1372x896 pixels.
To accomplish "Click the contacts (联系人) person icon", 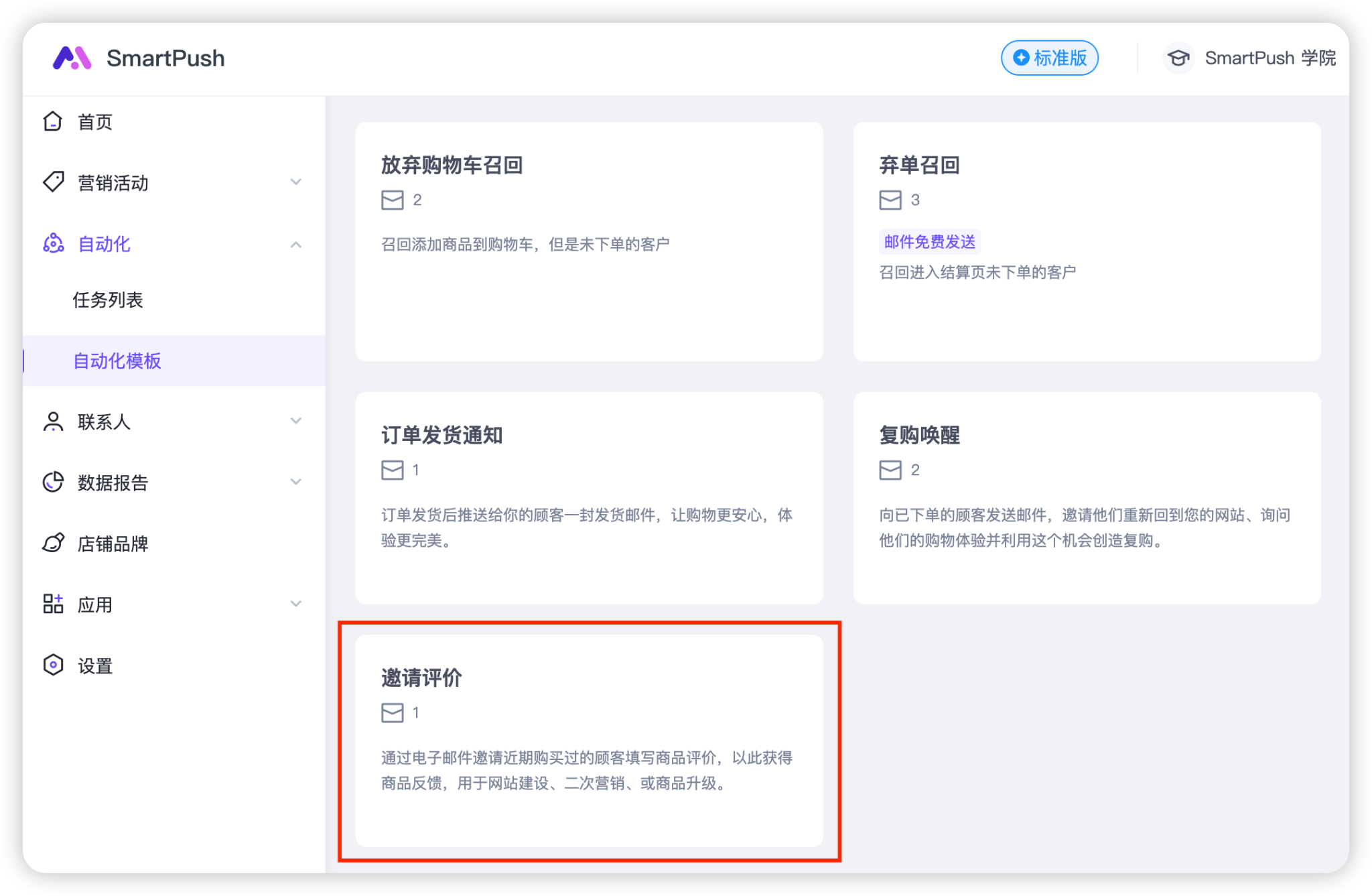I will (x=53, y=422).
